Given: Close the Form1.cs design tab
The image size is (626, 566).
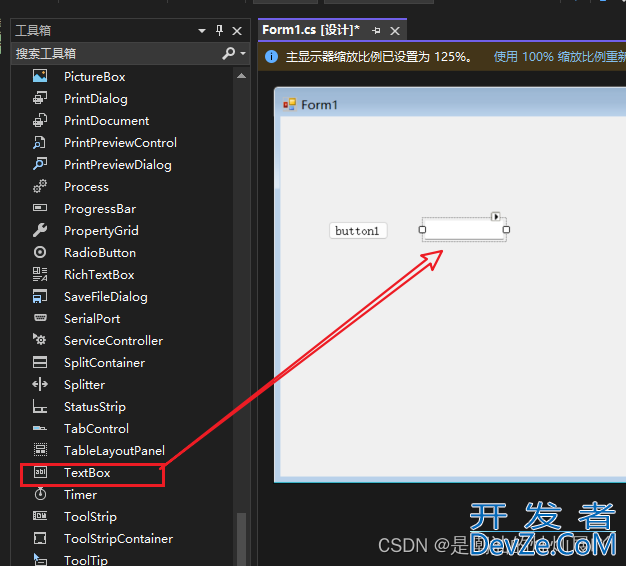Looking at the screenshot, I should coord(395,31).
